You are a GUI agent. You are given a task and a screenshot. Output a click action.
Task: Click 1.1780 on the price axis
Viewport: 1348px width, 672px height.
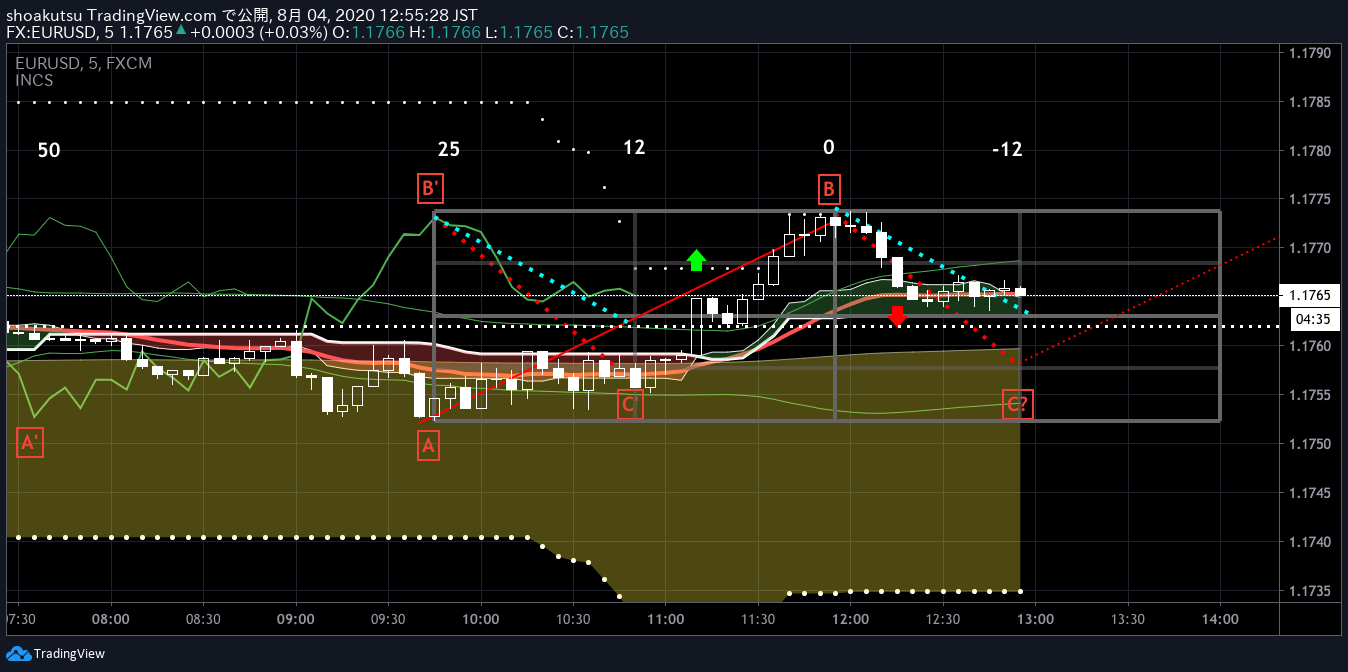click(x=1310, y=151)
